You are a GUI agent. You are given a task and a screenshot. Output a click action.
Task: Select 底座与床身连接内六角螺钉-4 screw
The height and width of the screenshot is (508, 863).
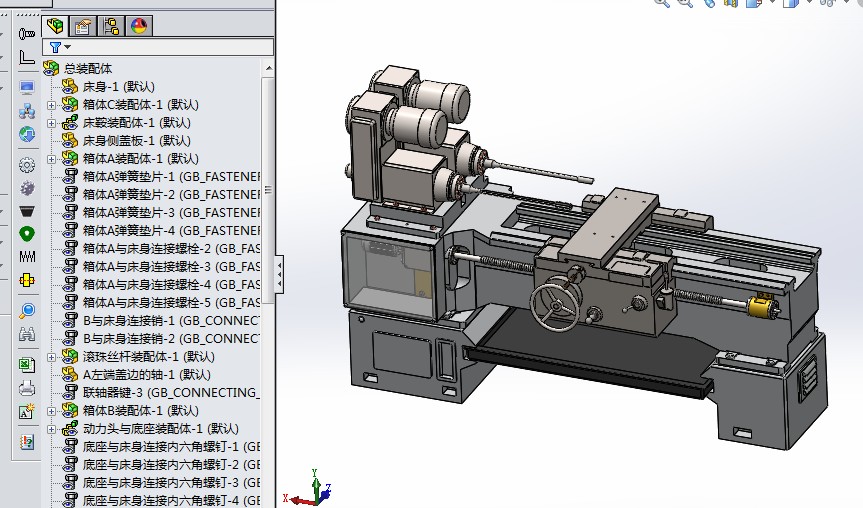171,500
